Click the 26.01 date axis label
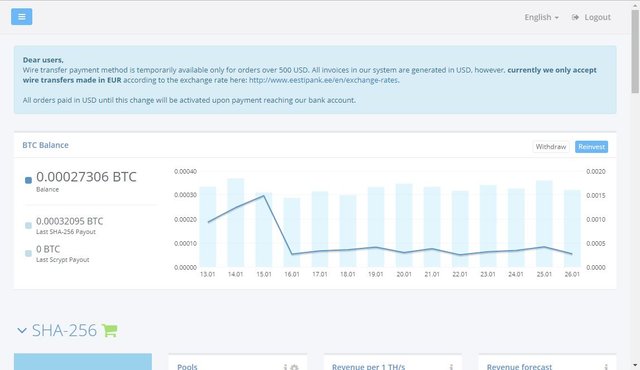Screen dimensions: 640x370 (x=572, y=274)
